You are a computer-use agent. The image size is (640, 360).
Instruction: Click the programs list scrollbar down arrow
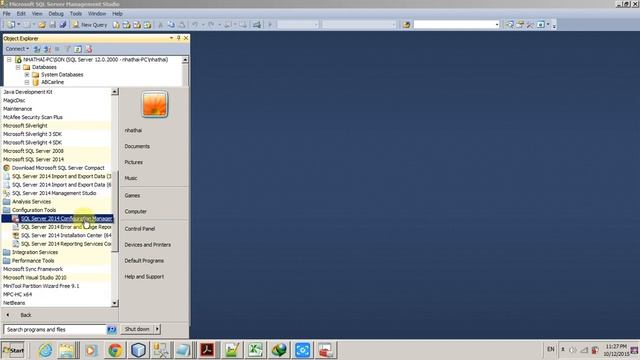[x=115, y=303]
